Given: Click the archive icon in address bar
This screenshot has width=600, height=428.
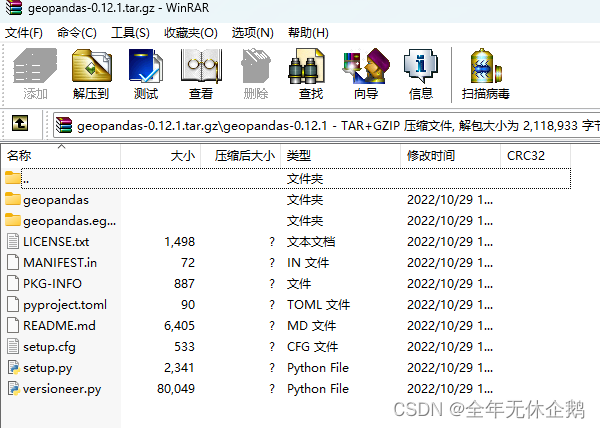Looking at the screenshot, I should pos(64,125).
